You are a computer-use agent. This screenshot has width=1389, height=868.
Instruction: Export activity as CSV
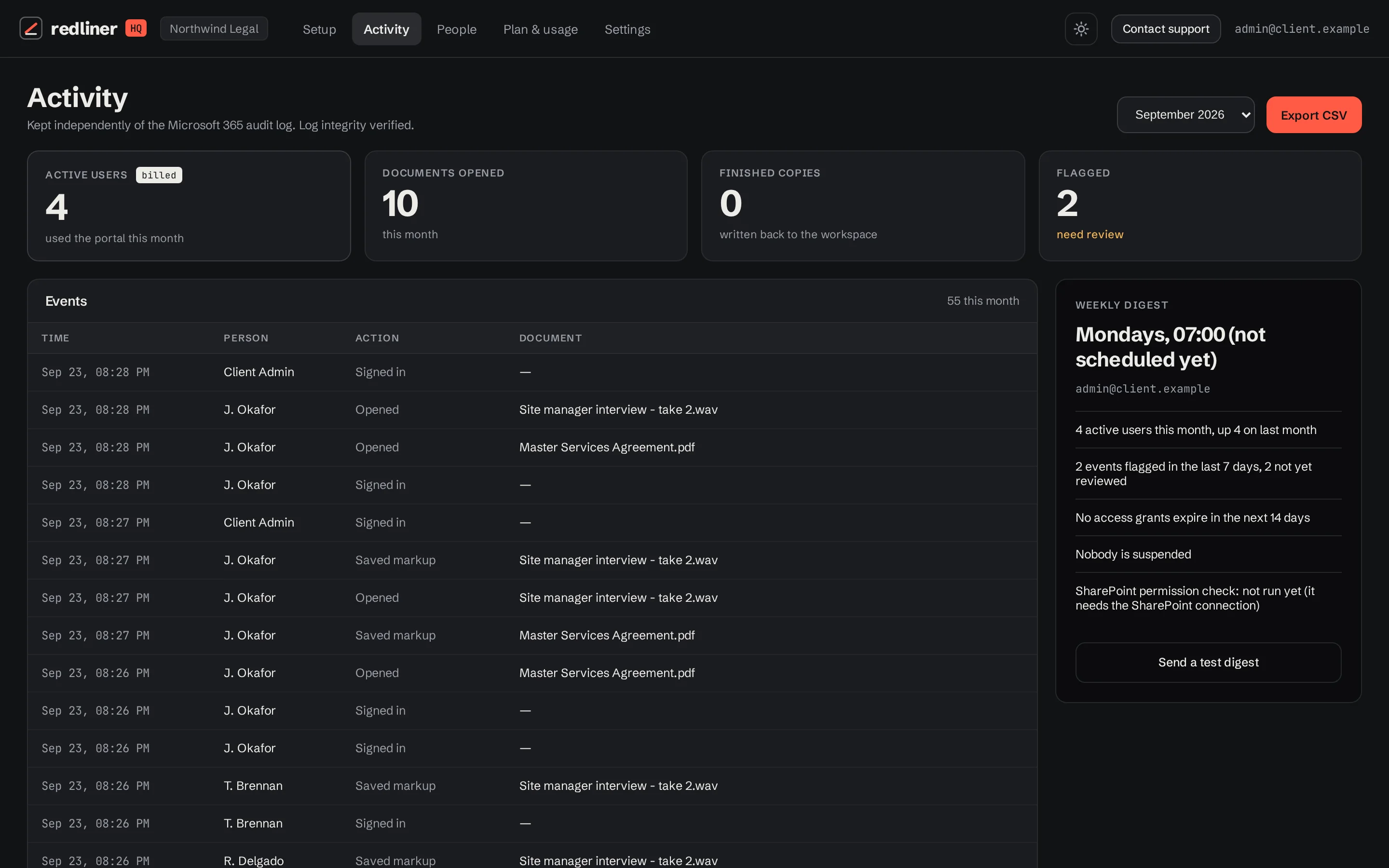[1313, 115]
